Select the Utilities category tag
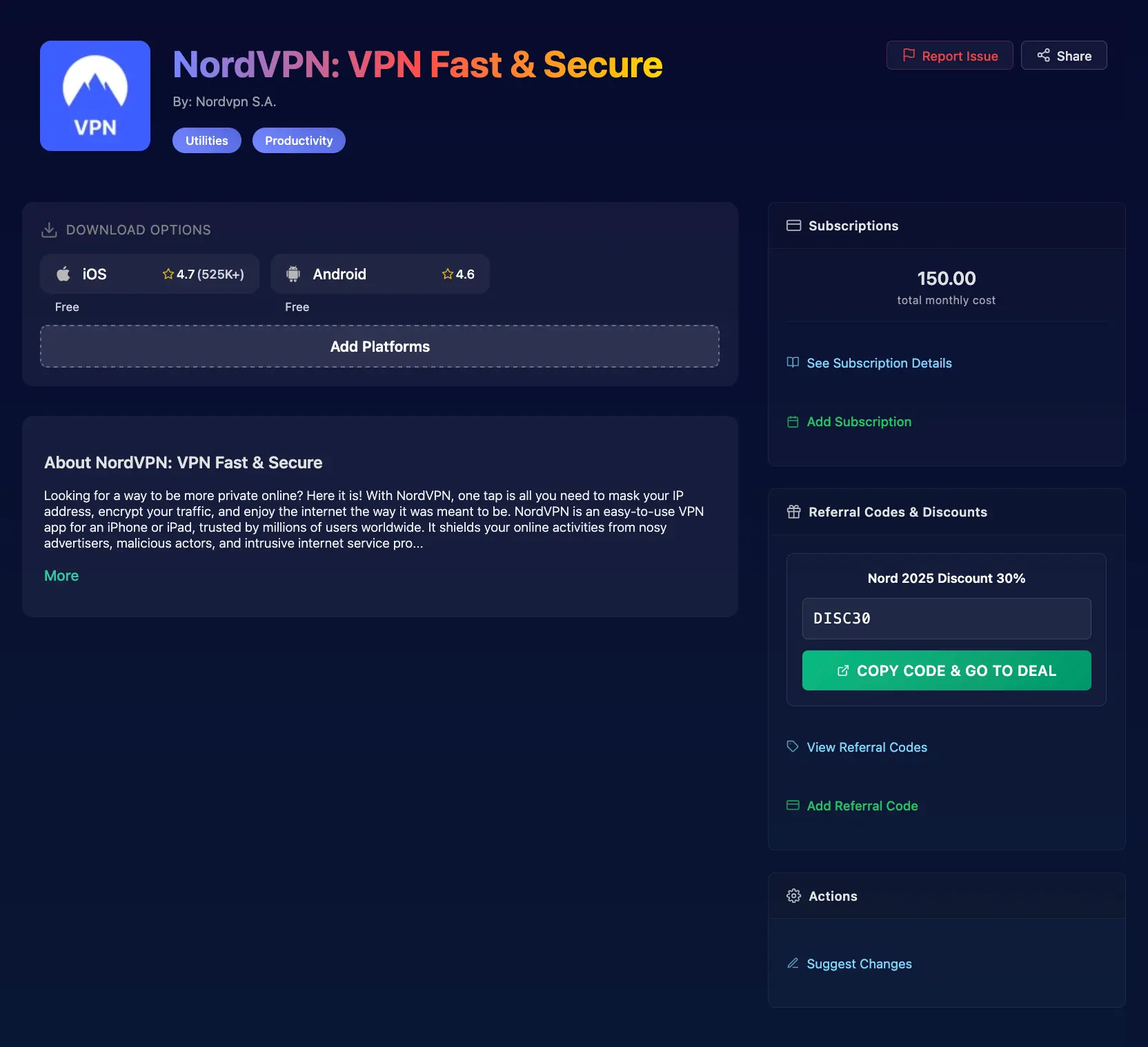This screenshot has height=1047, width=1148. (x=206, y=141)
